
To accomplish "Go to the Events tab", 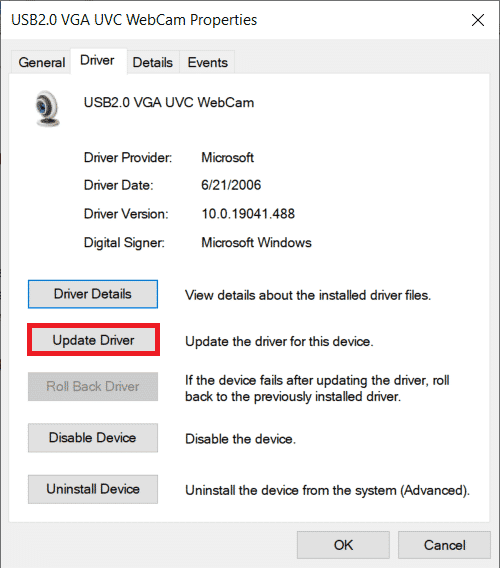I will coord(208,63).
